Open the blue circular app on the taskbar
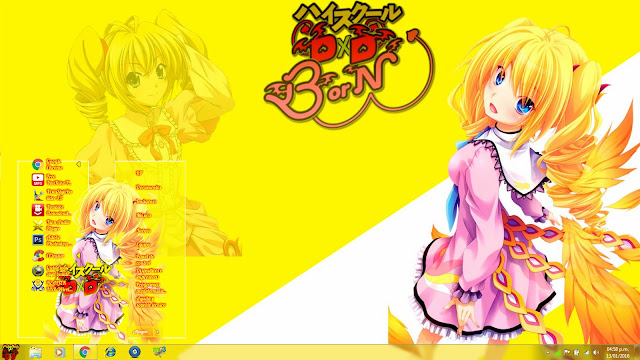This screenshot has height=360, width=640. click(x=135, y=352)
